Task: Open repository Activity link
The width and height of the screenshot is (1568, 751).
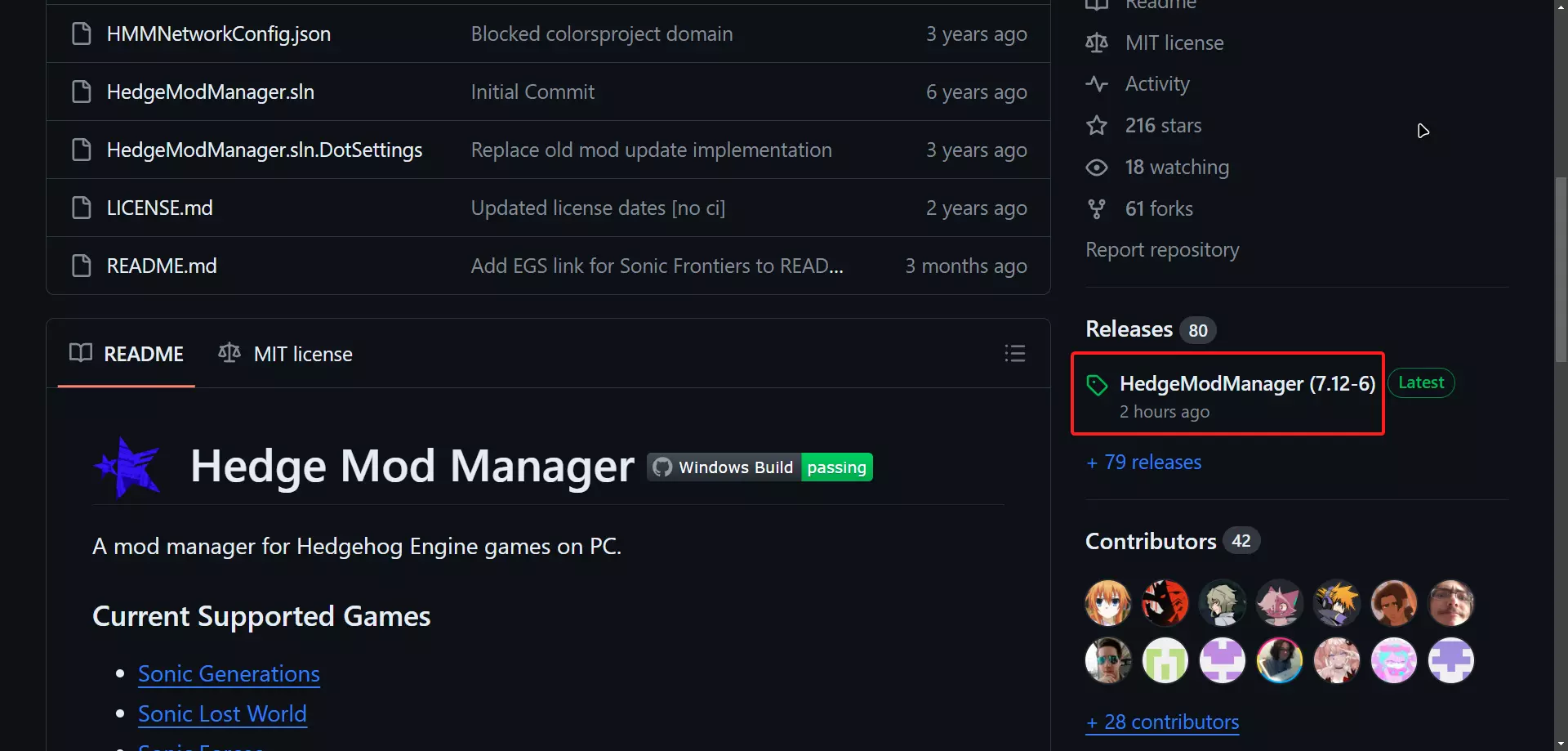Action: pos(1157,83)
